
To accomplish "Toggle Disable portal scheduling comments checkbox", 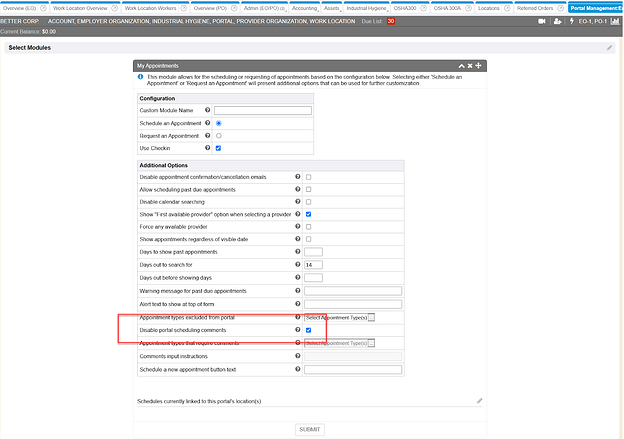I will coord(309,330).
